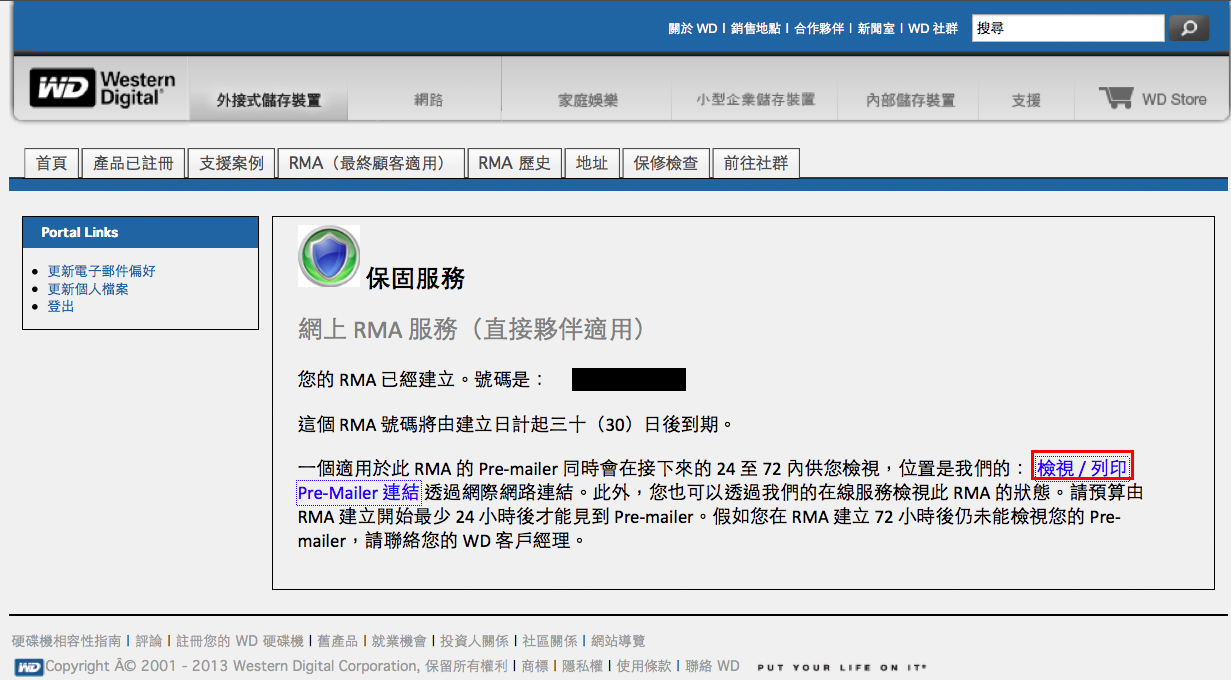Click the Portal Links panel header

coord(140,232)
